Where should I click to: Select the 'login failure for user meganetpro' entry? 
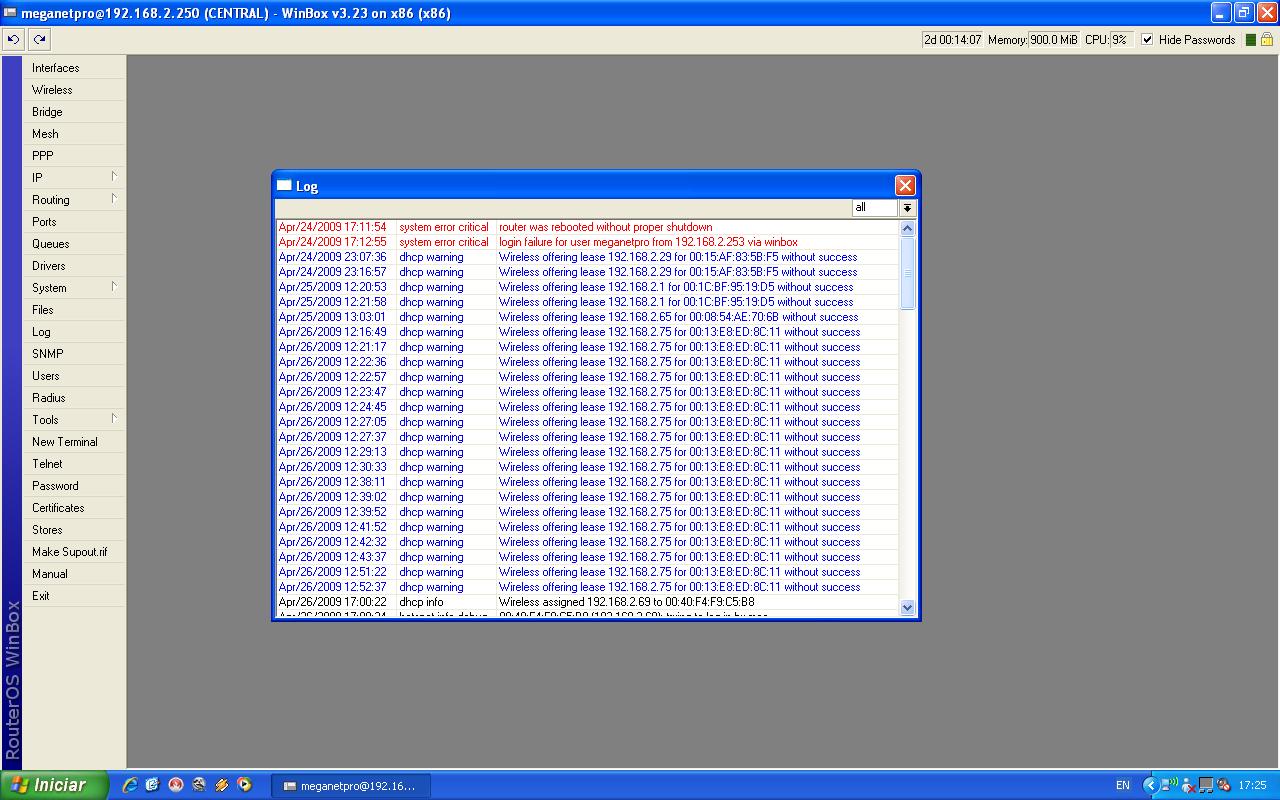(588, 242)
